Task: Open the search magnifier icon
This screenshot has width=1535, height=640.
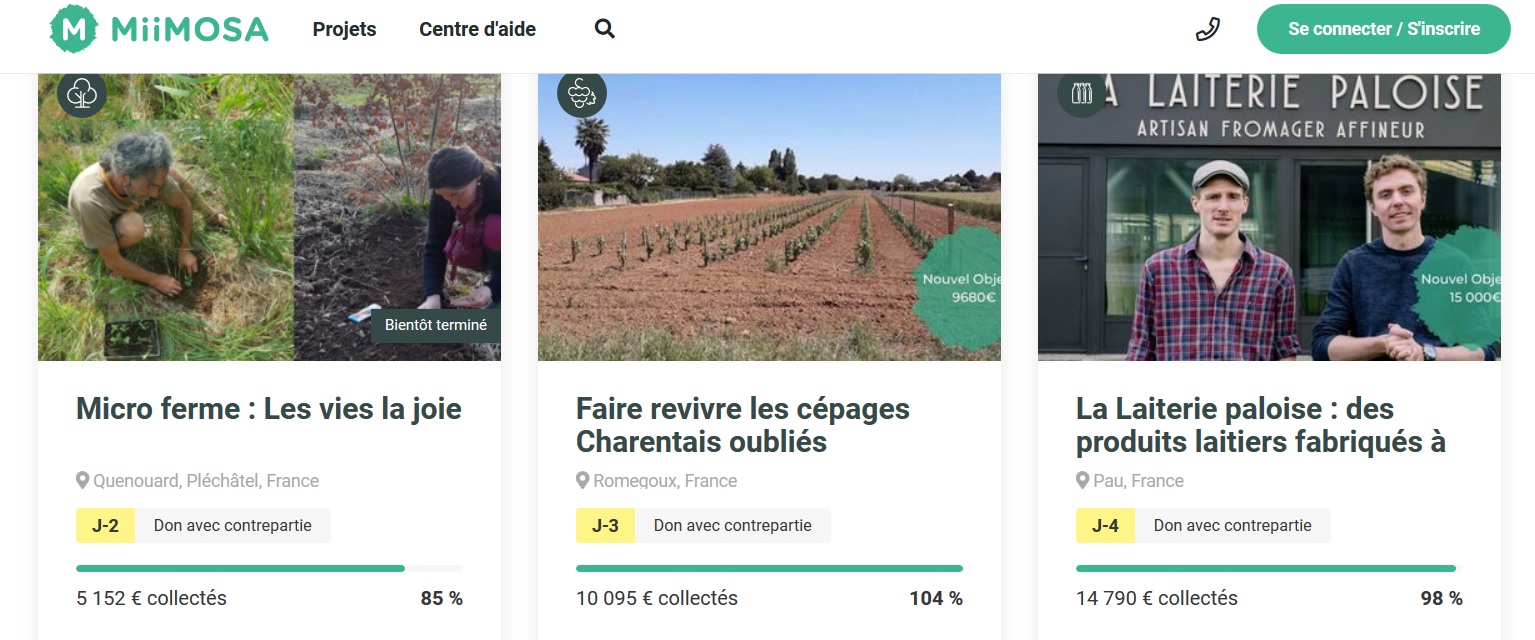Action: pos(604,29)
